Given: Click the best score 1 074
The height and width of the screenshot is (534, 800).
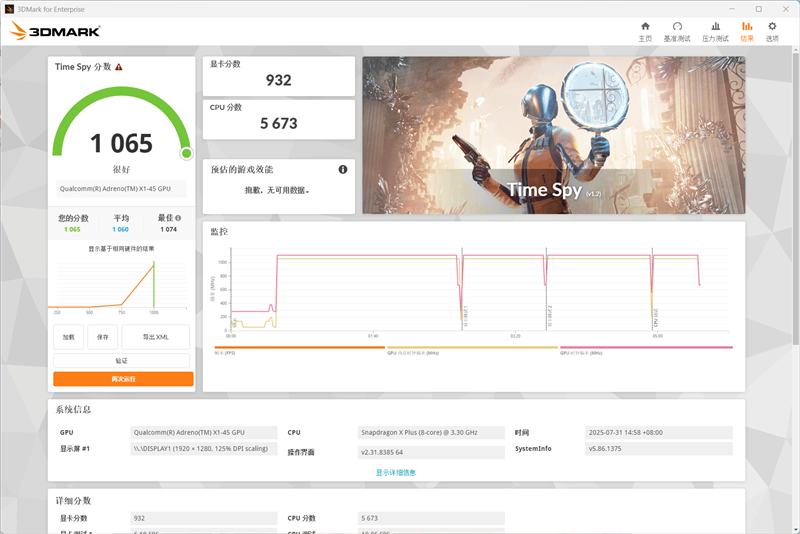Looking at the screenshot, I should (x=168, y=230).
